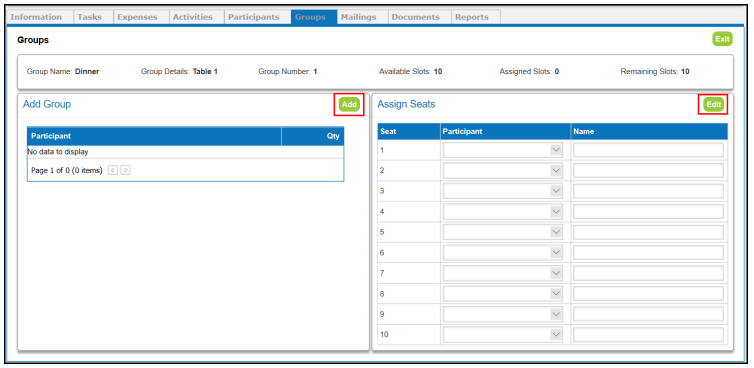Click the Name field for seat 9

pos(648,314)
